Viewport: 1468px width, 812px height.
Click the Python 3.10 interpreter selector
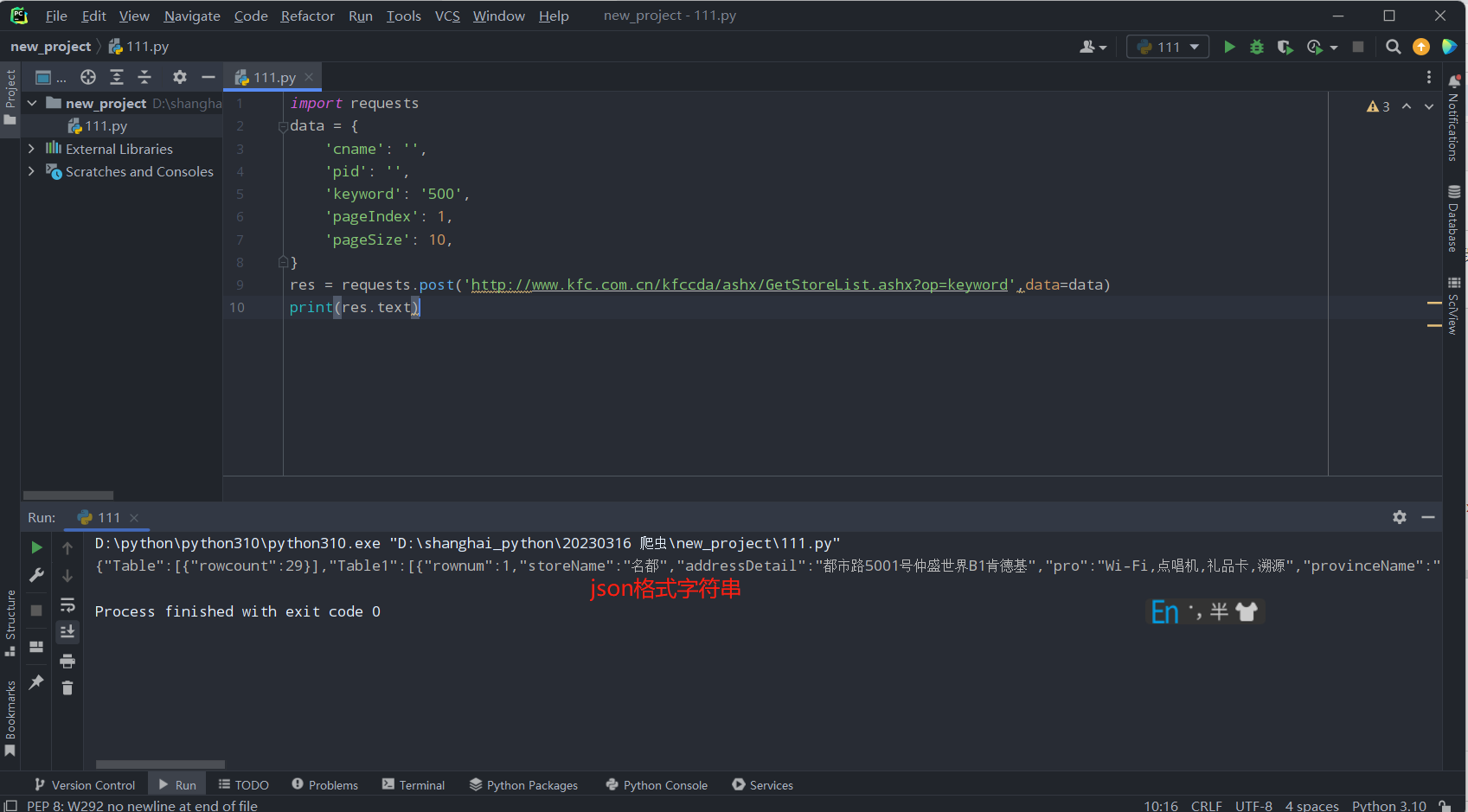1388,805
